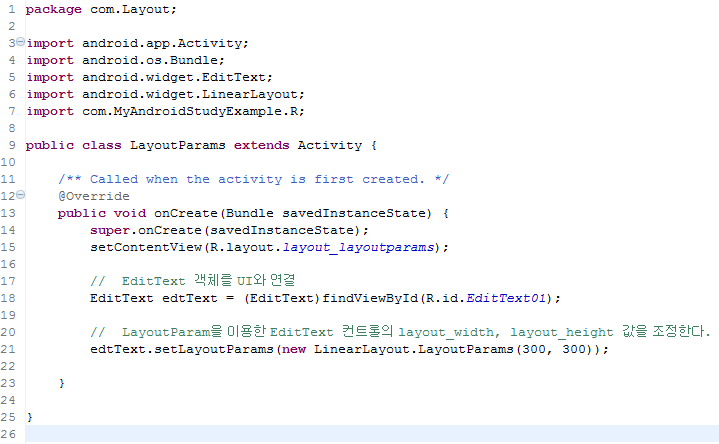Click the 'savedInstanceState' parameter on line 13
The width and height of the screenshot is (719, 444).
coord(354,213)
